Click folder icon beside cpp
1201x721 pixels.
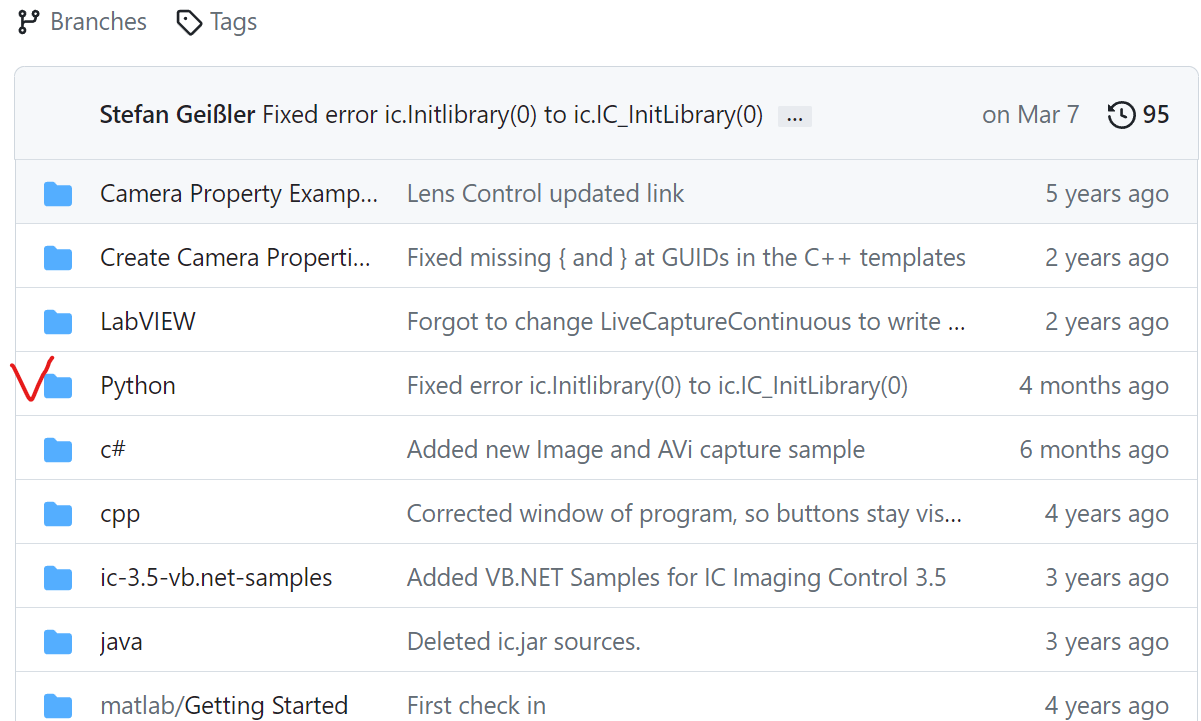59,514
